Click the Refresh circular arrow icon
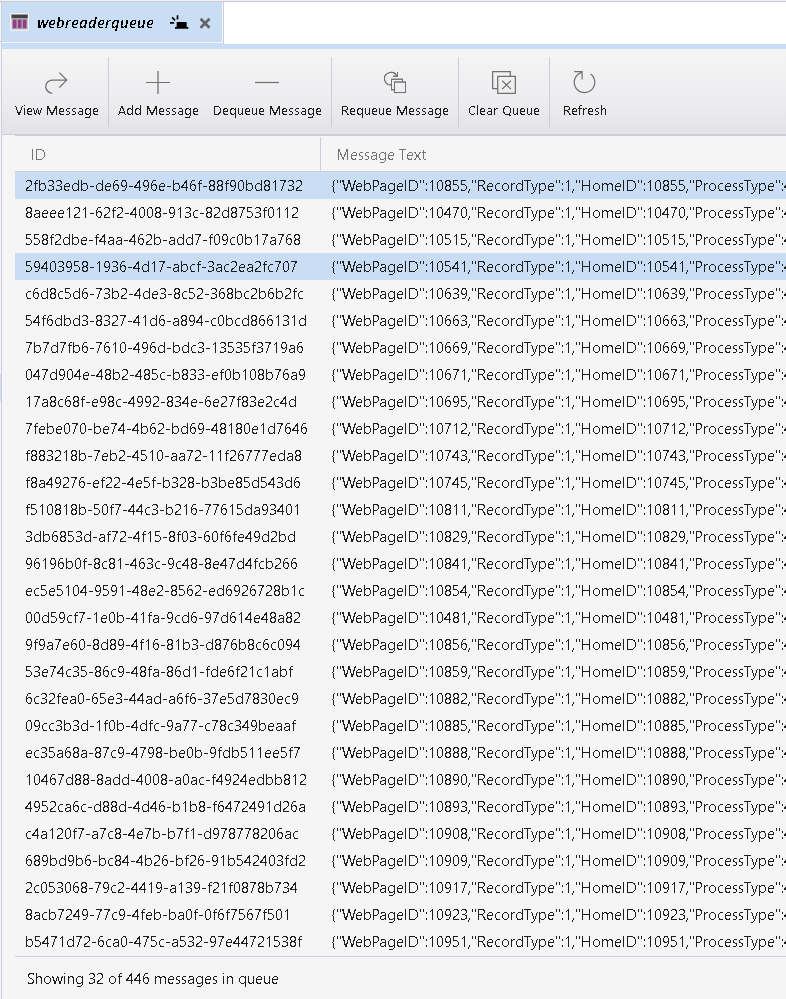786x999 pixels. point(584,82)
